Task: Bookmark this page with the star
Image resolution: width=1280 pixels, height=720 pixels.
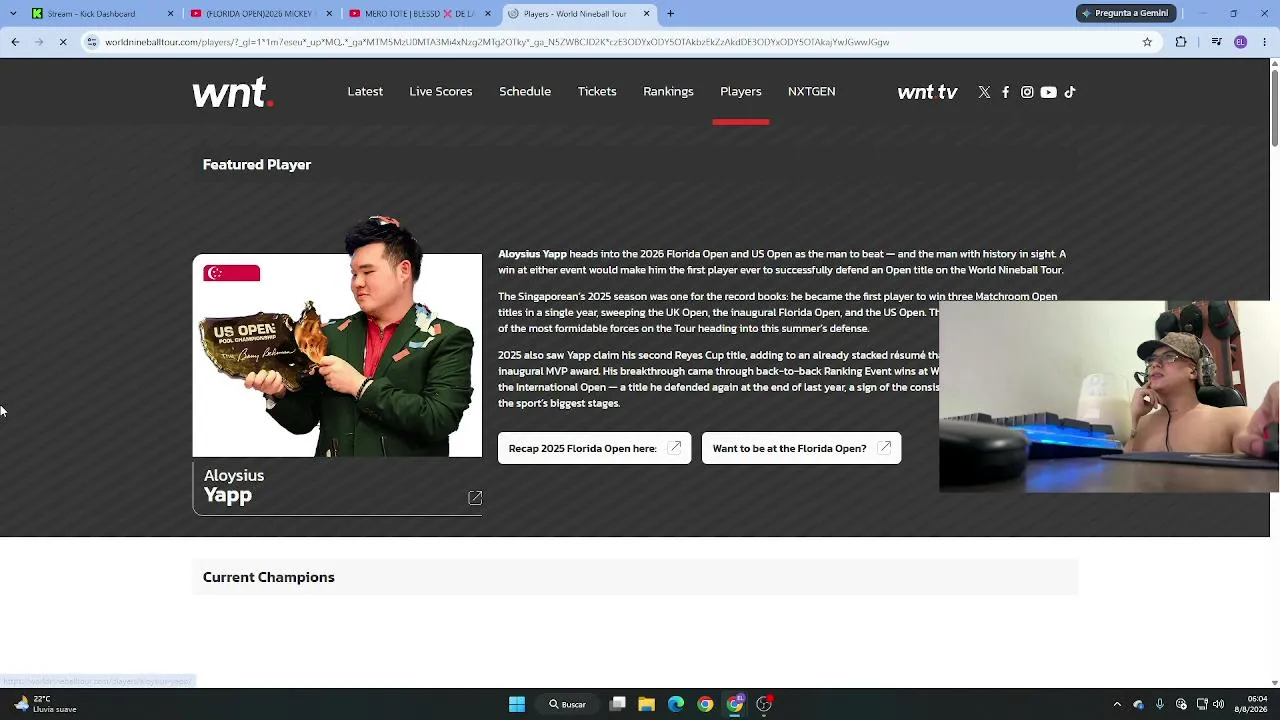Action: [x=1147, y=42]
